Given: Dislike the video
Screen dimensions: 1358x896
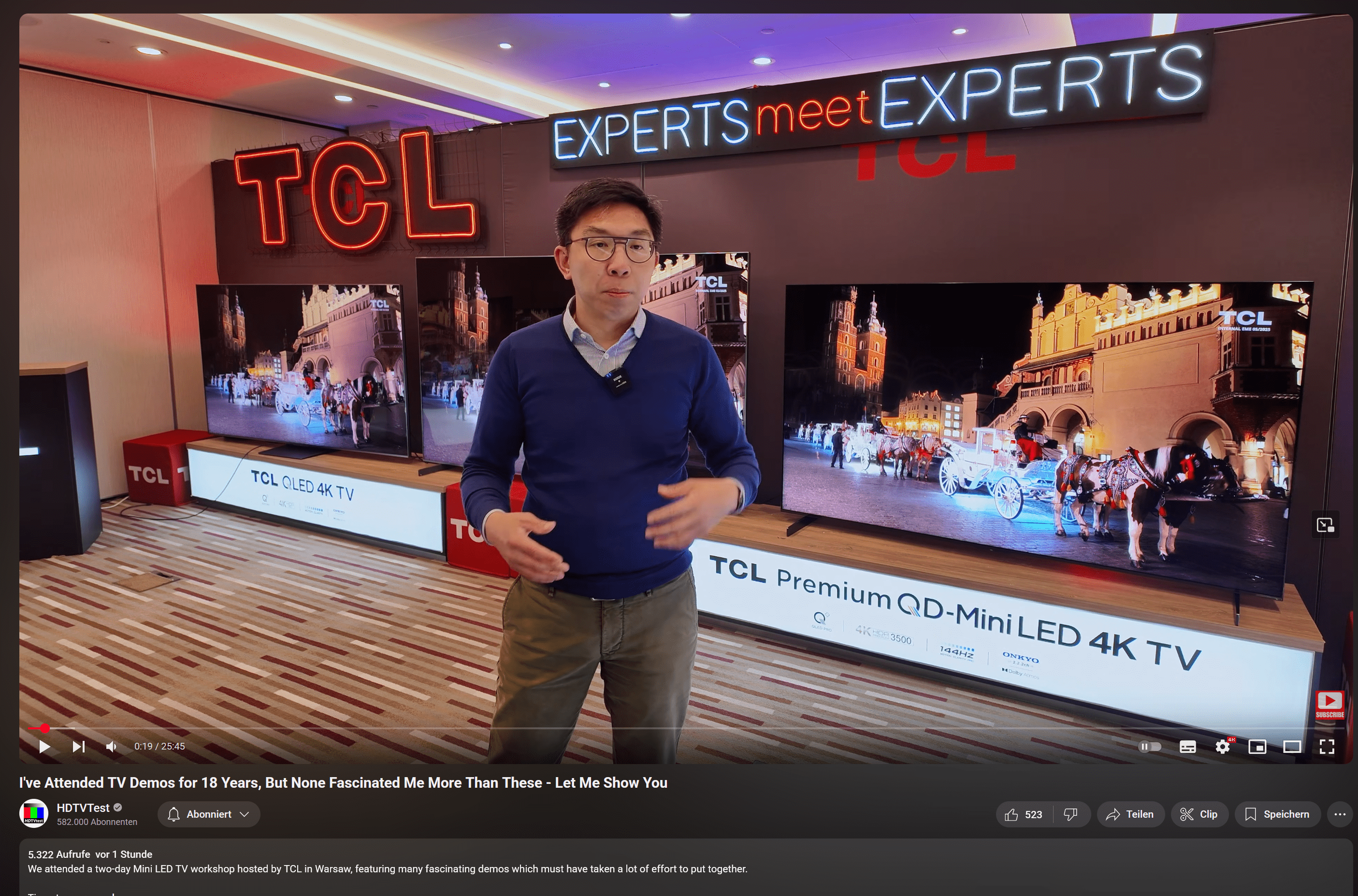Looking at the screenshot, I should coord(1071,814).
